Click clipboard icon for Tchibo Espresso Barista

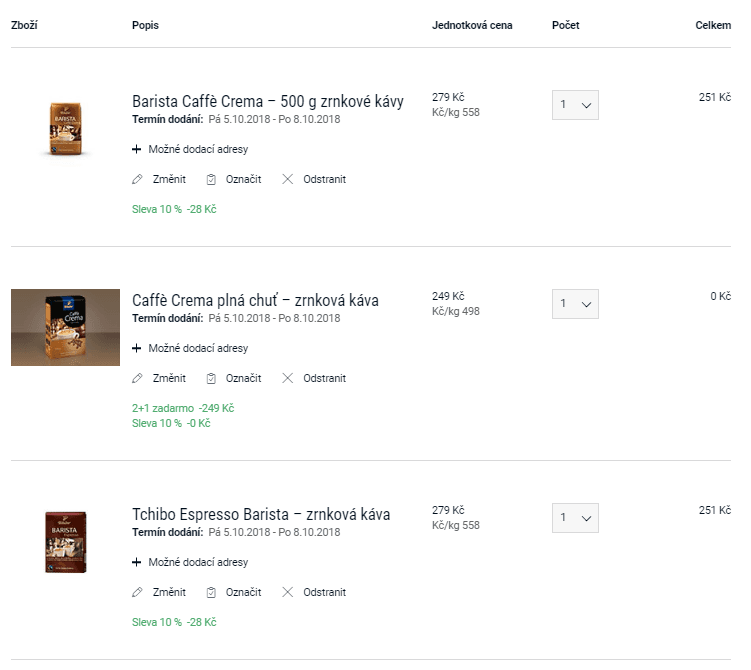tap(211, 592)
